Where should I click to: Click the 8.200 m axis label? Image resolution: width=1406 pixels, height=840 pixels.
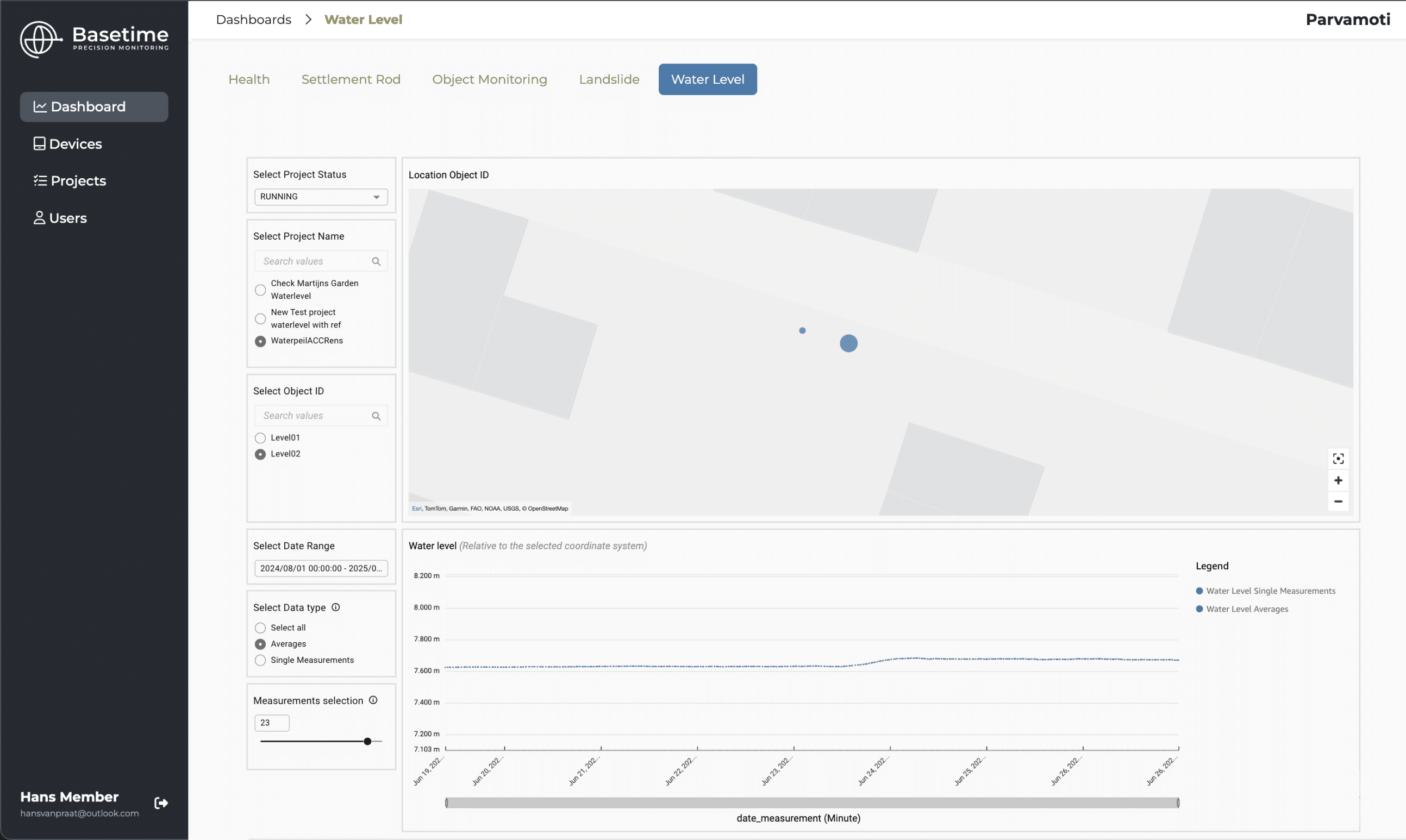(427, 575)
